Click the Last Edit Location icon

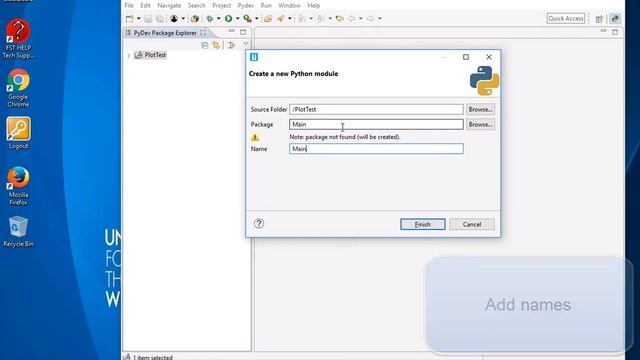click(x=340, y=18)
